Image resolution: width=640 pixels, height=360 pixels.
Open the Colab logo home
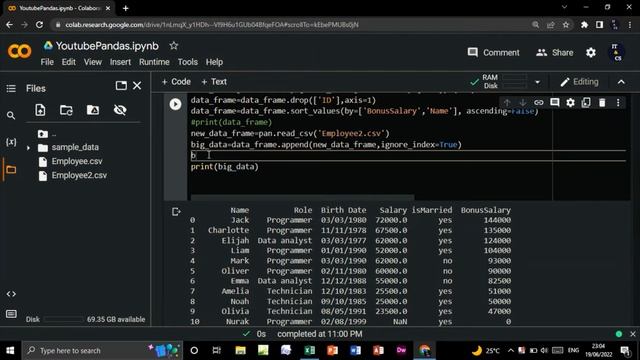pos(19,51)
